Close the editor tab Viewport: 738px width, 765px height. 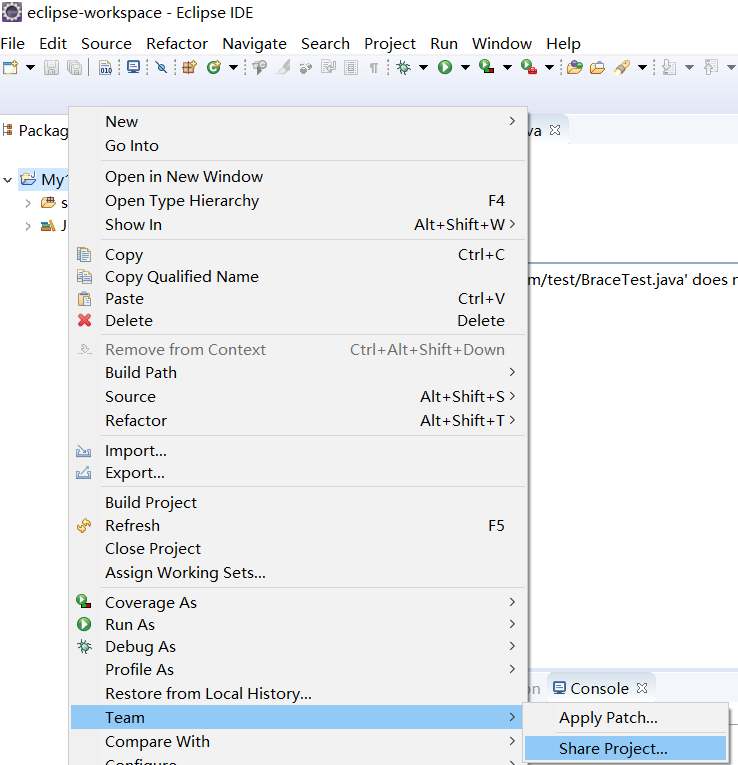555,130
